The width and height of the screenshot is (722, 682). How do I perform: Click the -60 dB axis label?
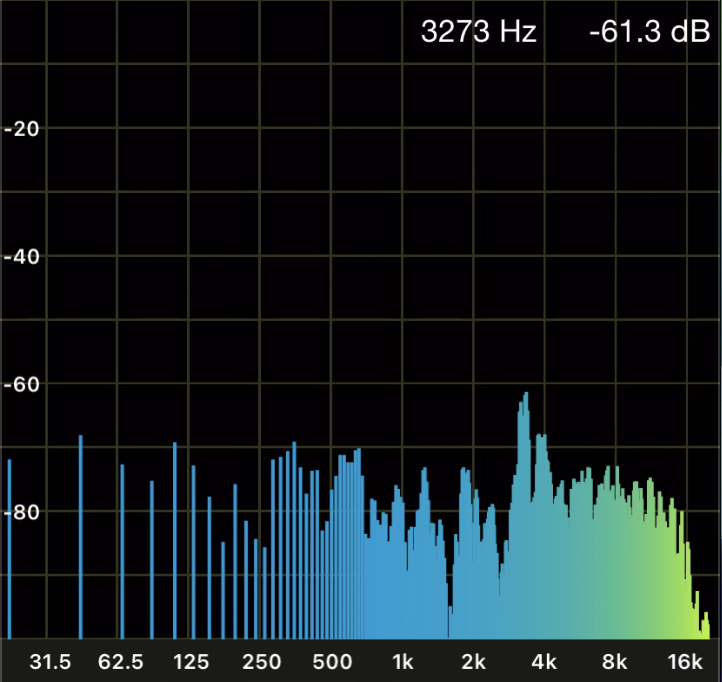[x=22, y=384]
